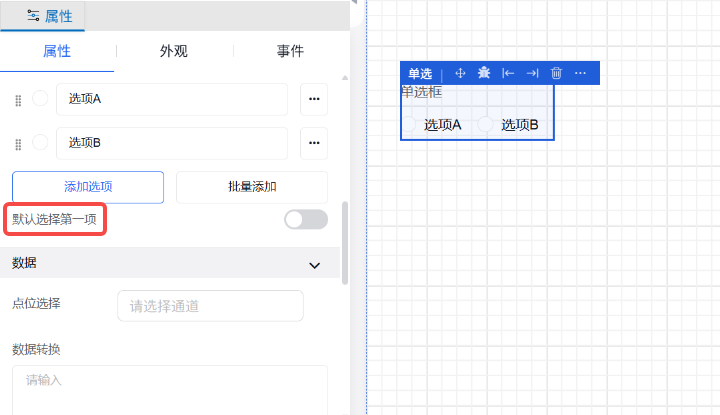Viewport: 720px width, 415px height.
Task: Click the sliders icon in 属性 panel header
Action: (33, 16)
